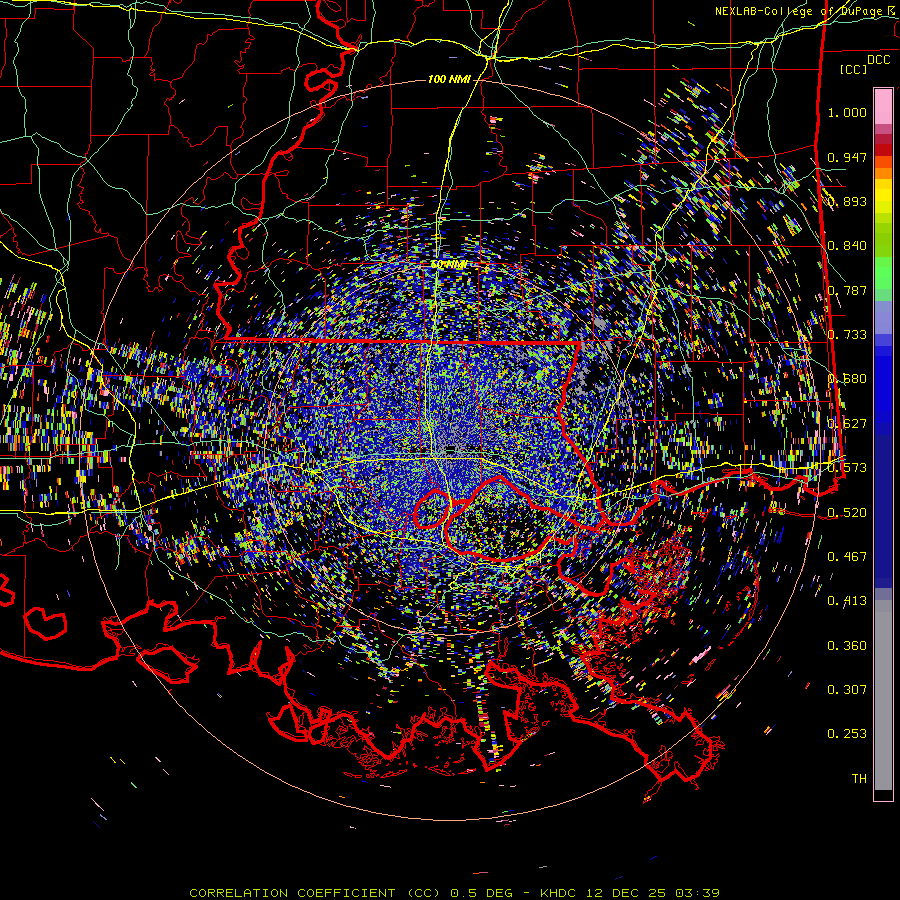900x900 pixels.
Task: Click the TH threshold label on scale
Action: coord(859,779)
